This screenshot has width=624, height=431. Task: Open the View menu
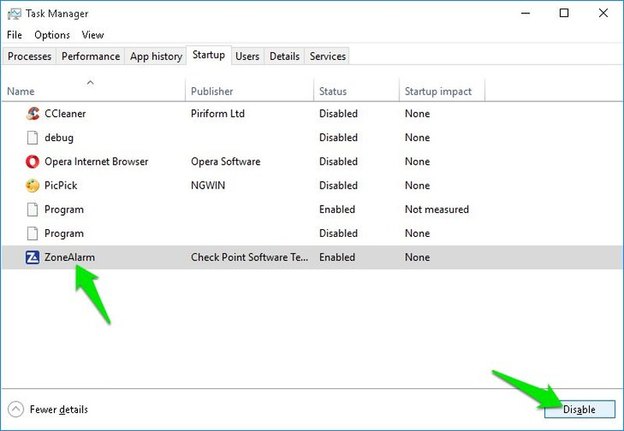point(93,35)
